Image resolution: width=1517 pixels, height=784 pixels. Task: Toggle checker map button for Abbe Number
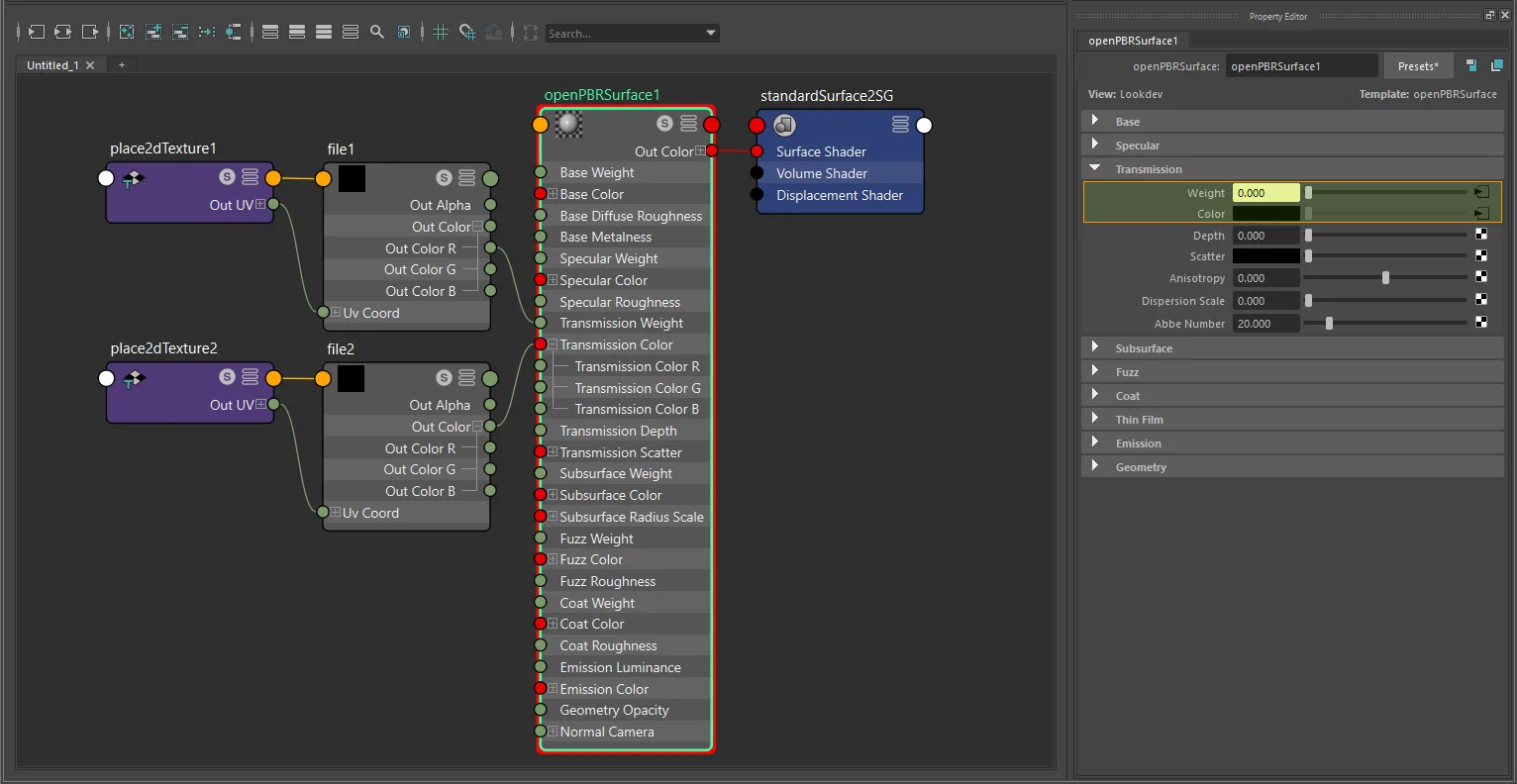click(x=1481, y=323)
